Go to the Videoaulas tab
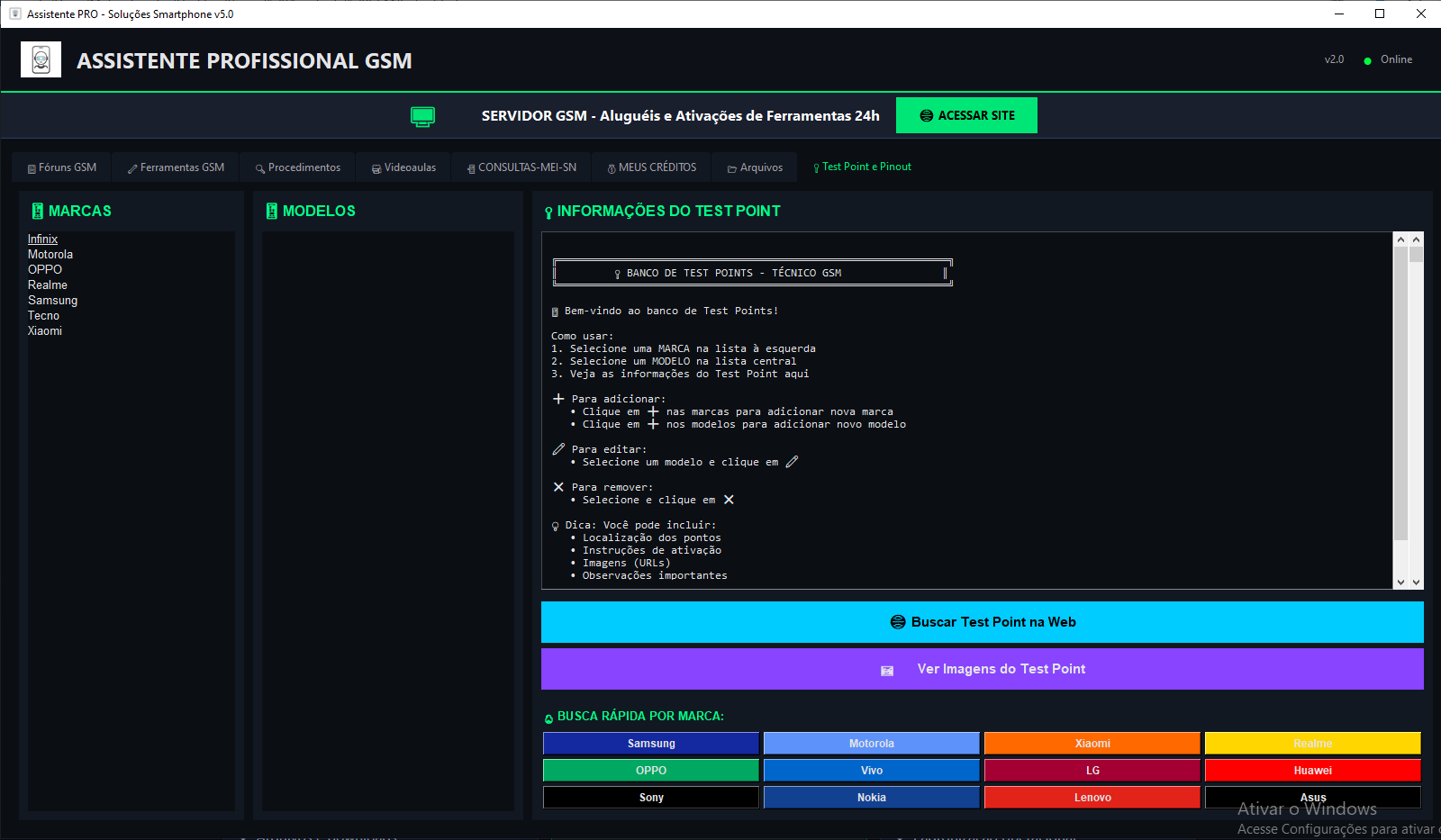The image size is (1441, 840). (x=403, y=167)
